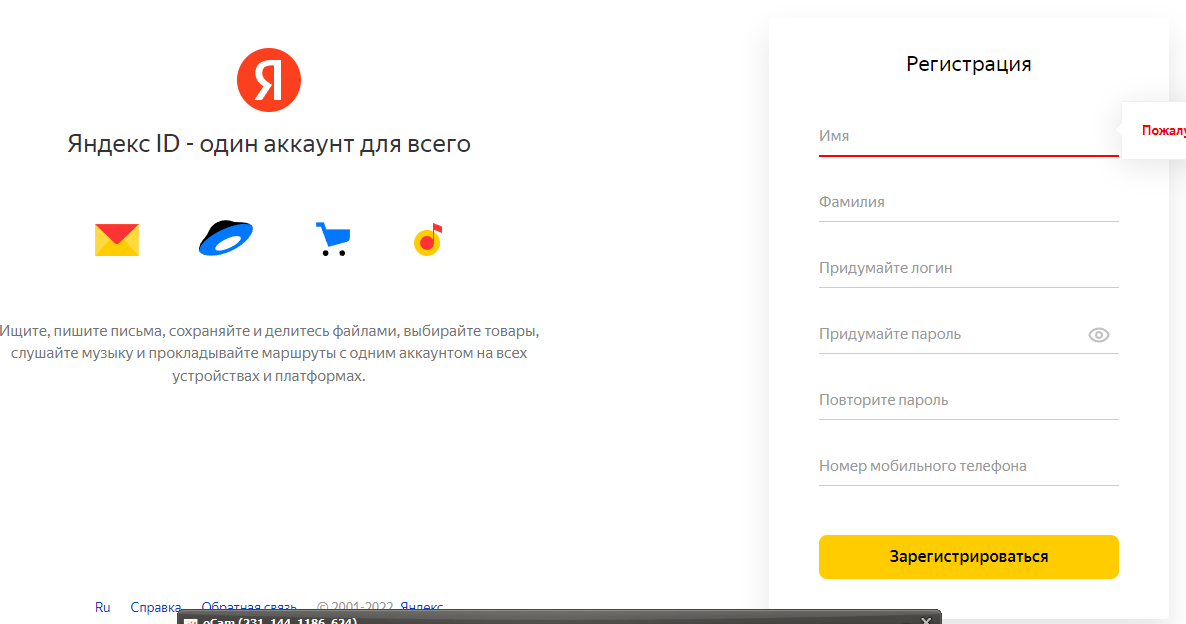Close the oCam window
Screen dimensions: 1186x624
926,619
